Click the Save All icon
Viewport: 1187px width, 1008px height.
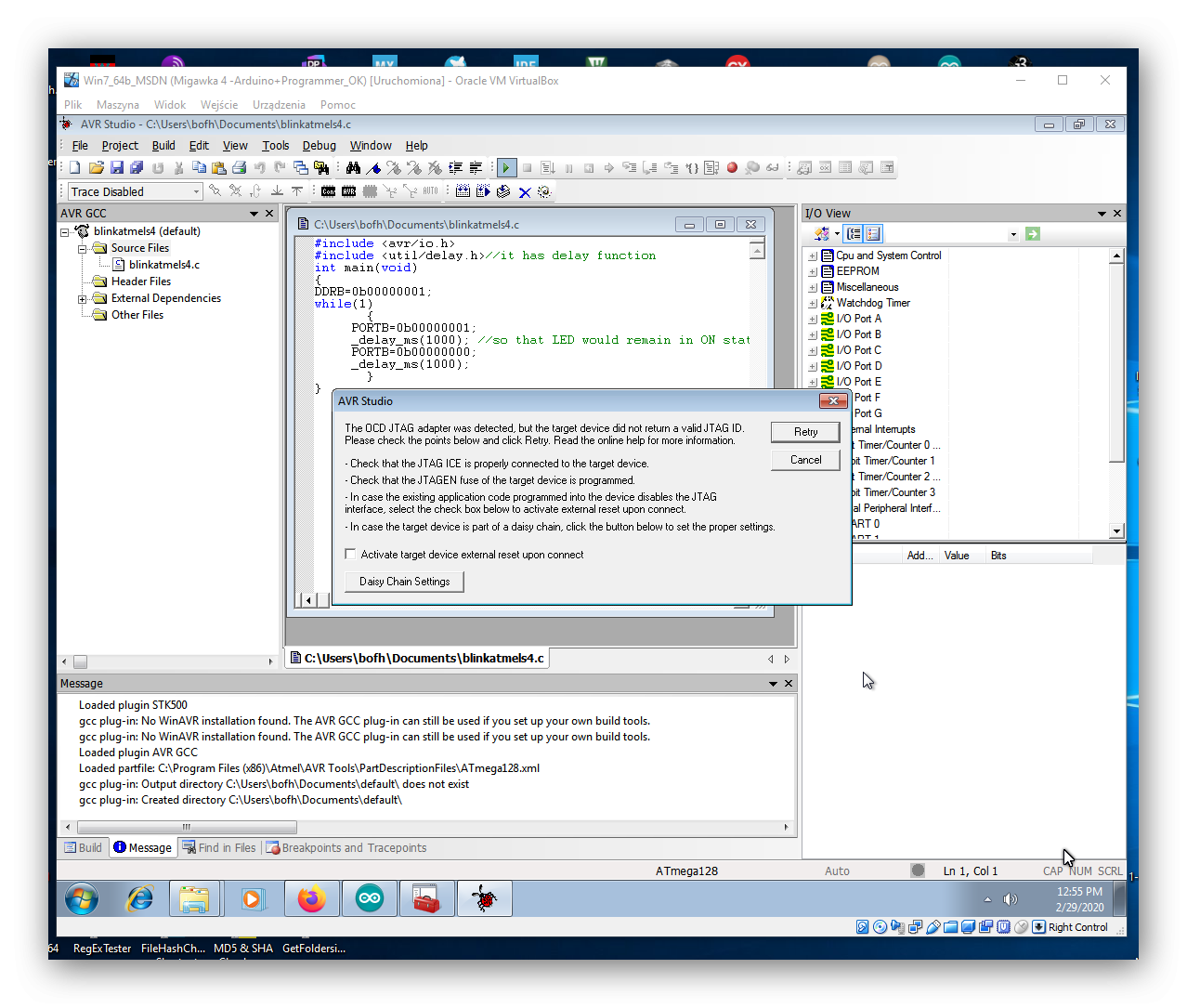tap(137, 168)
